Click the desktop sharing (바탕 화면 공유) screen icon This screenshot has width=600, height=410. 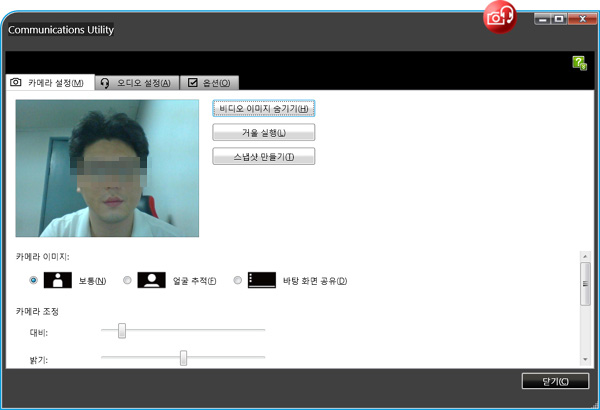point(262,280)
